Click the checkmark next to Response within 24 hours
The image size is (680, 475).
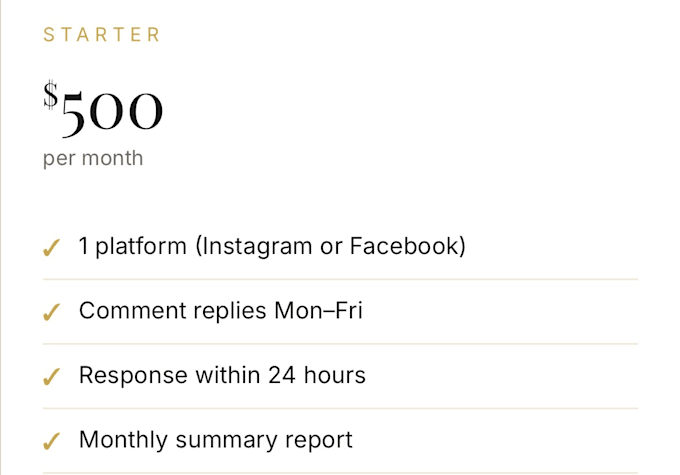[x=51, y=377]
